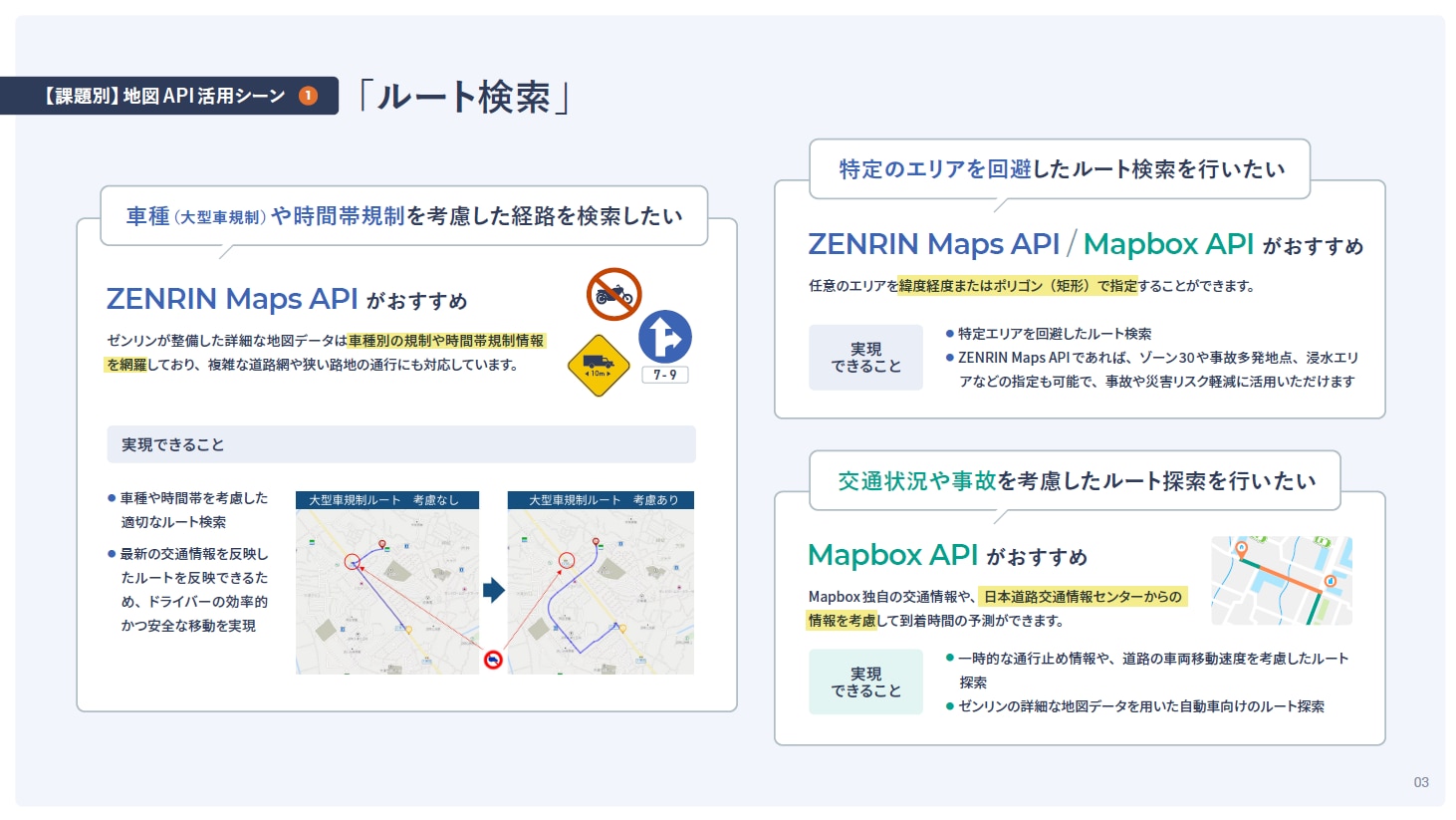Viewport: 1456px width, 820px height.
Task: Click the blue straight-or-right arrow sign
Action: [666, 336]
